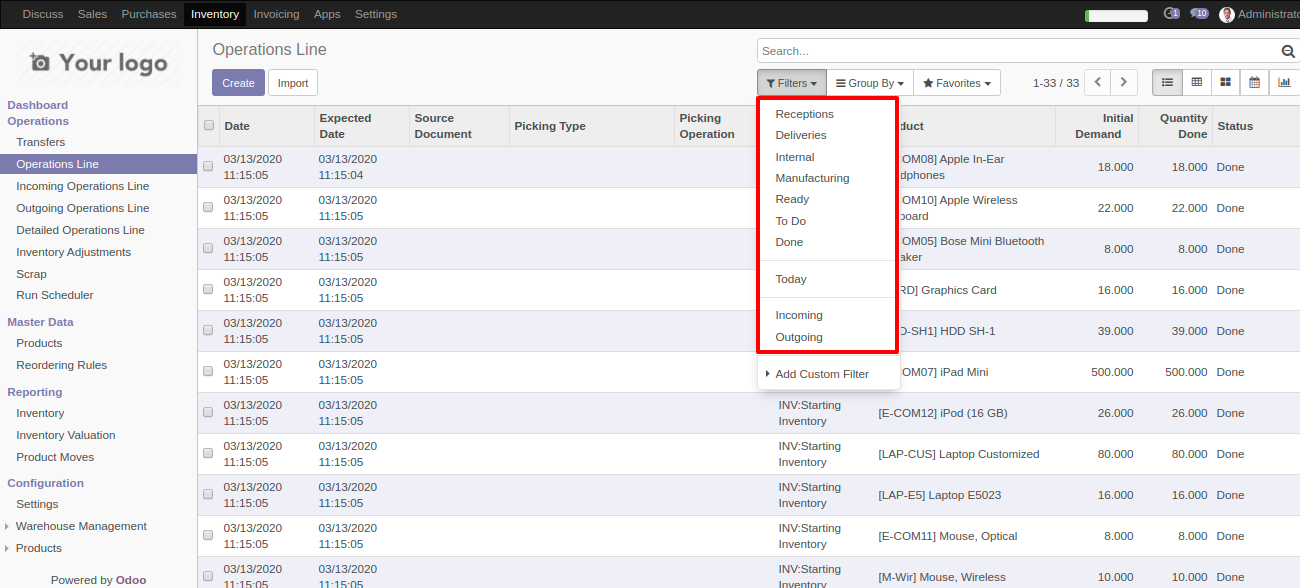Open the Group By dropdown
1300x588 pixels.
point(870,83)
